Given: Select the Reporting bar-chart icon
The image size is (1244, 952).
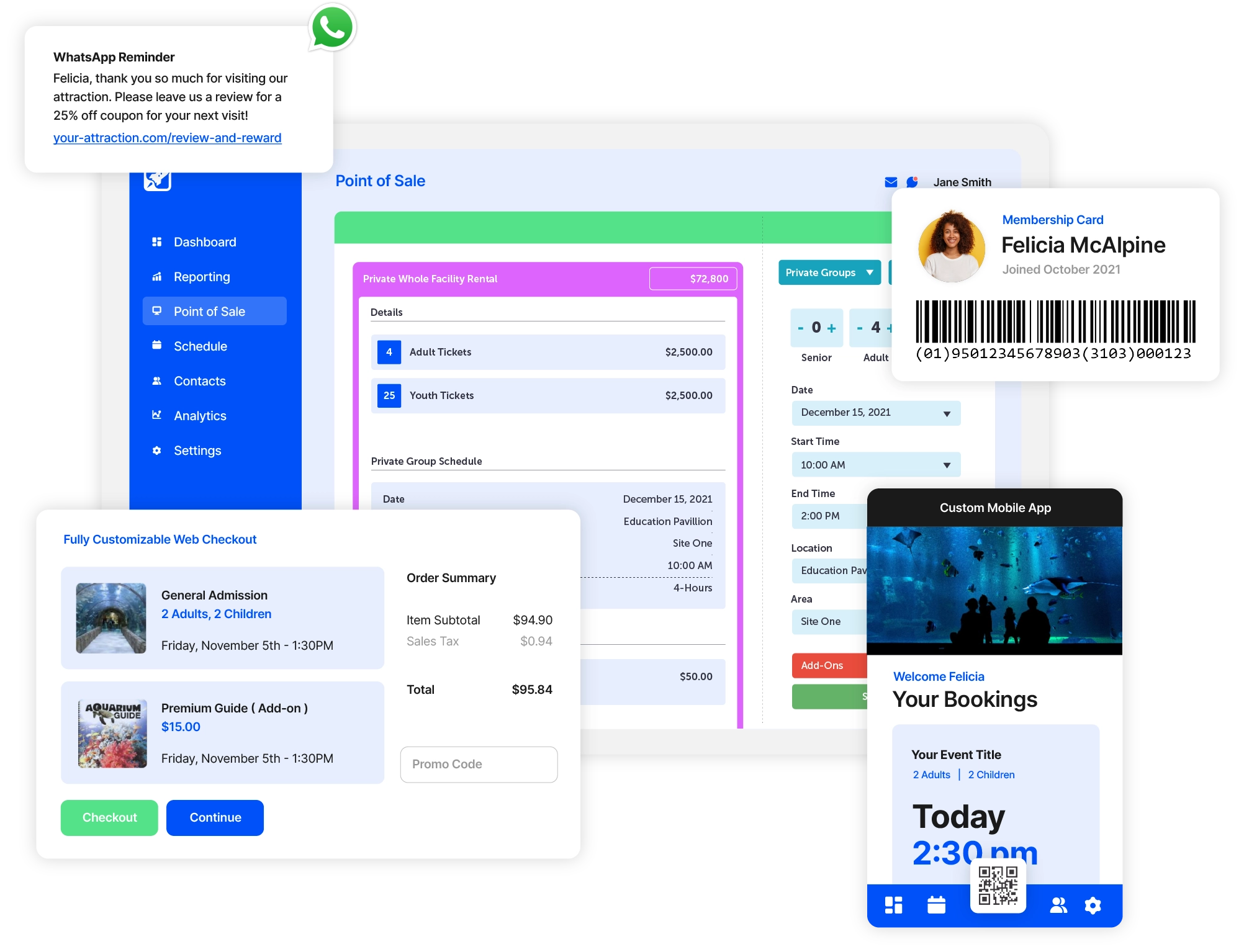Looking at the screenshot, I should point(157,277).
